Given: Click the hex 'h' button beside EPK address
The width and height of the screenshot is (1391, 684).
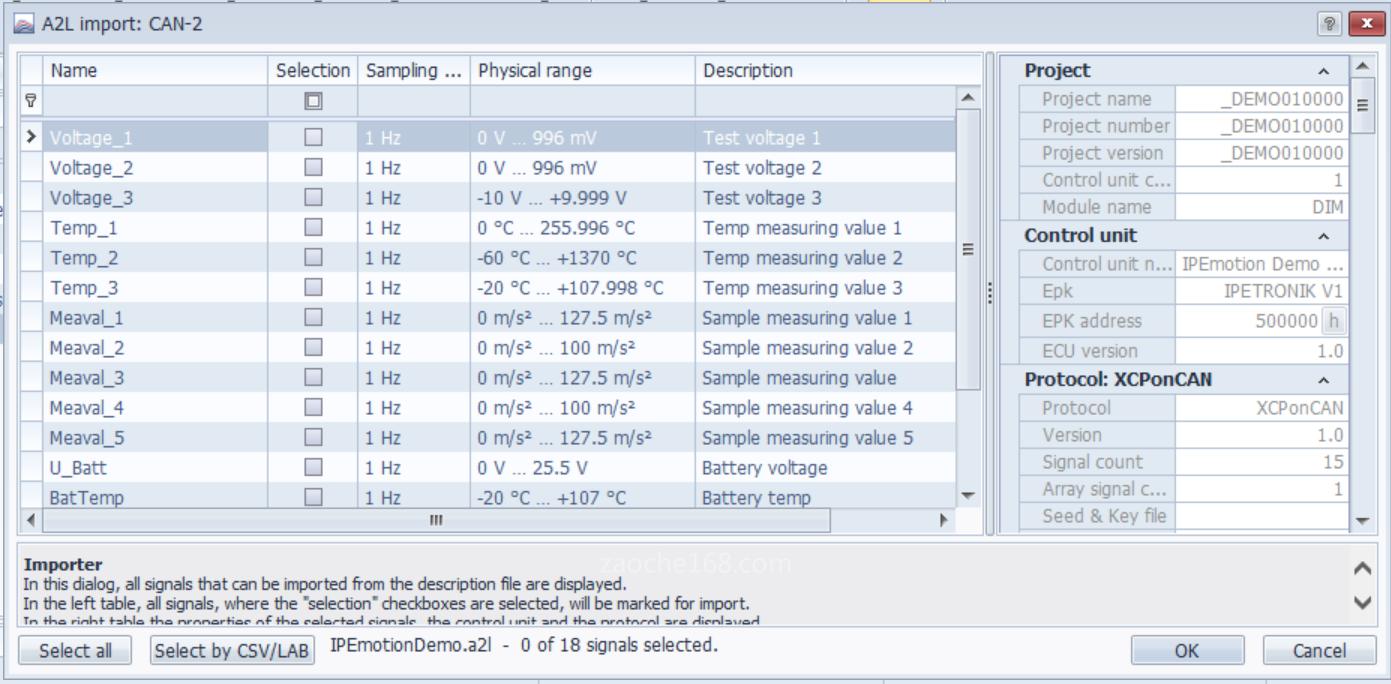Looking at the screenshot, I should [1333, 321].
